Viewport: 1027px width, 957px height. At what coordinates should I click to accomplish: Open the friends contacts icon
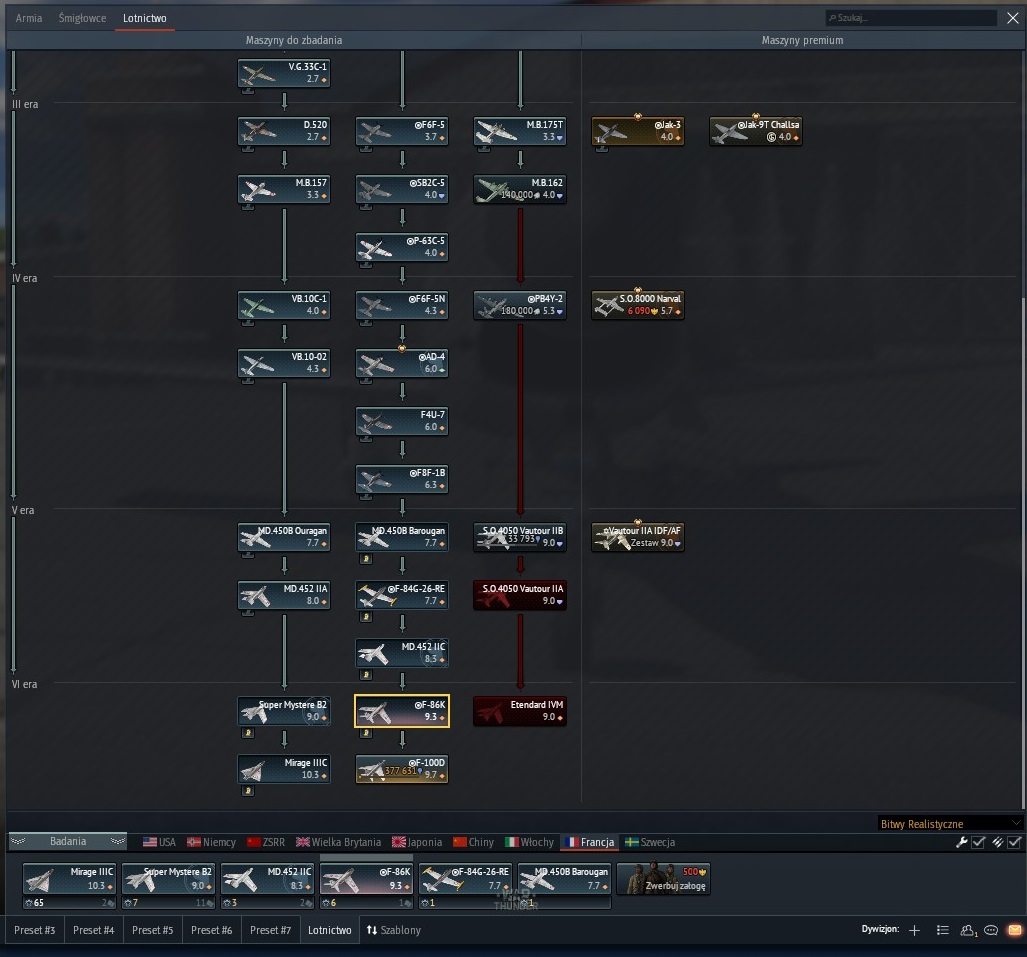[968, 930]
